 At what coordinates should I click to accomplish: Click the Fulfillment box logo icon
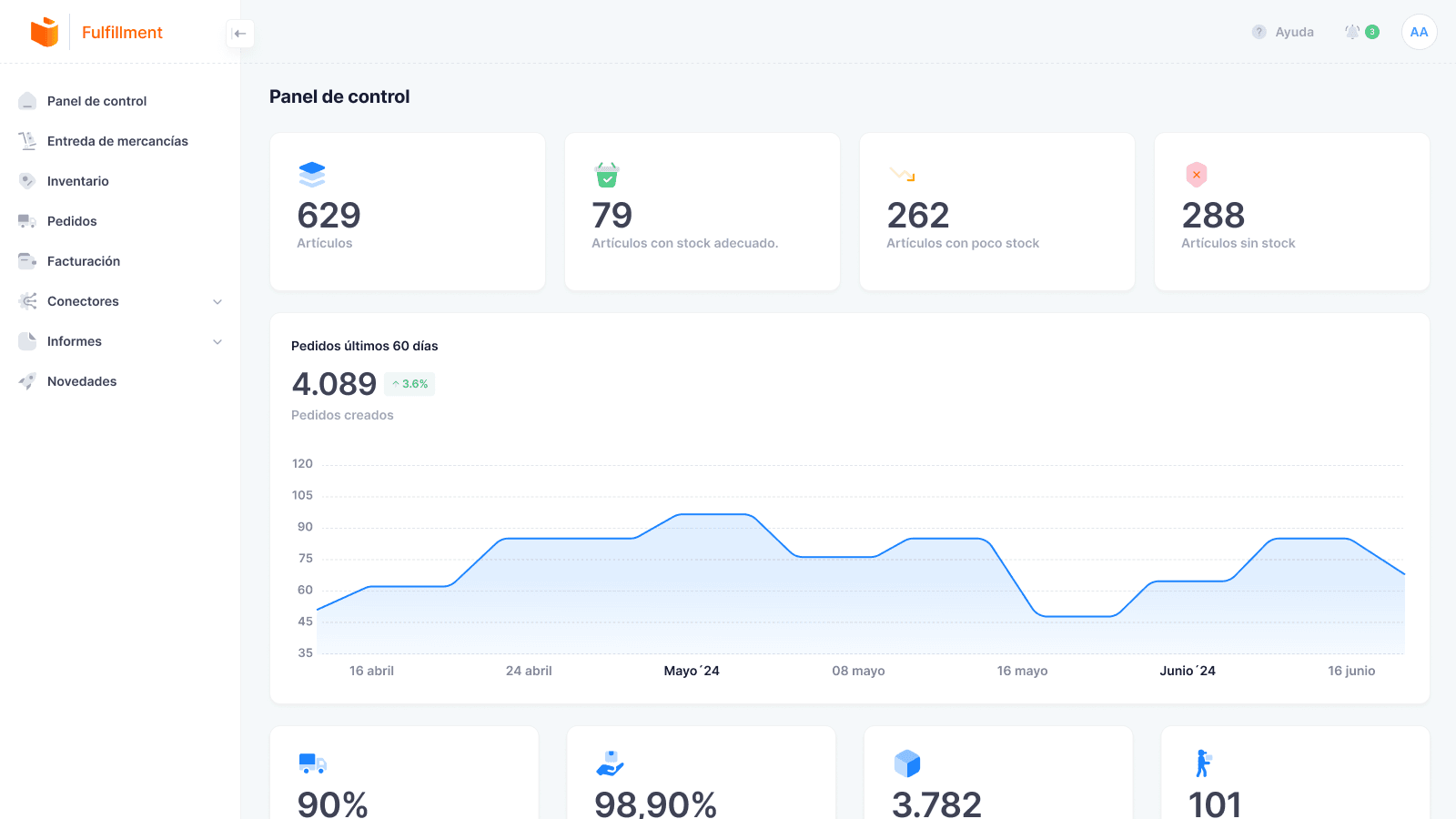pyautogui.click(x=44, y=32)
